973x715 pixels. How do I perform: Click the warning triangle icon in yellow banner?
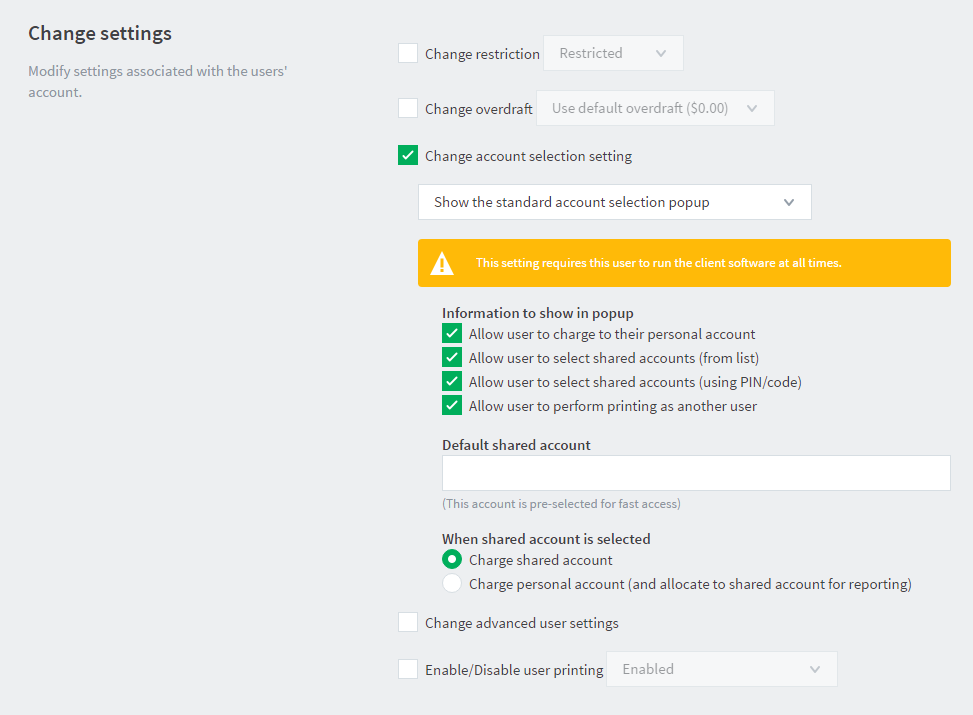tap(442, 263)
